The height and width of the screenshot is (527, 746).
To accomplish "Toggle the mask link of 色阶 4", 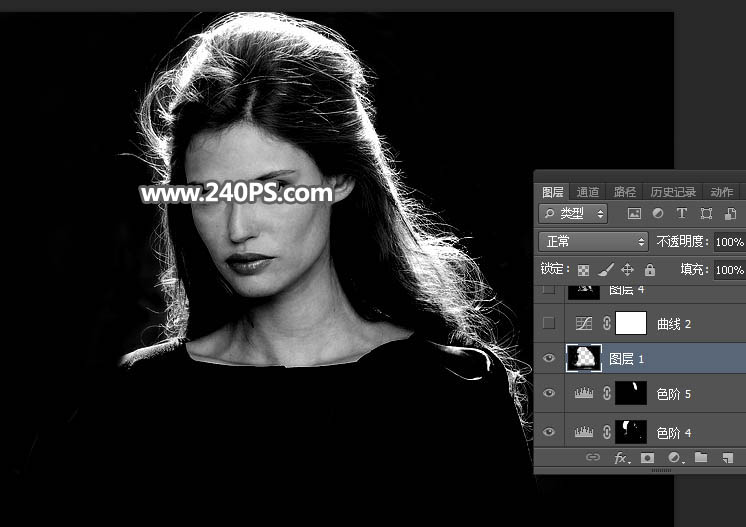I will click(607, 432).
